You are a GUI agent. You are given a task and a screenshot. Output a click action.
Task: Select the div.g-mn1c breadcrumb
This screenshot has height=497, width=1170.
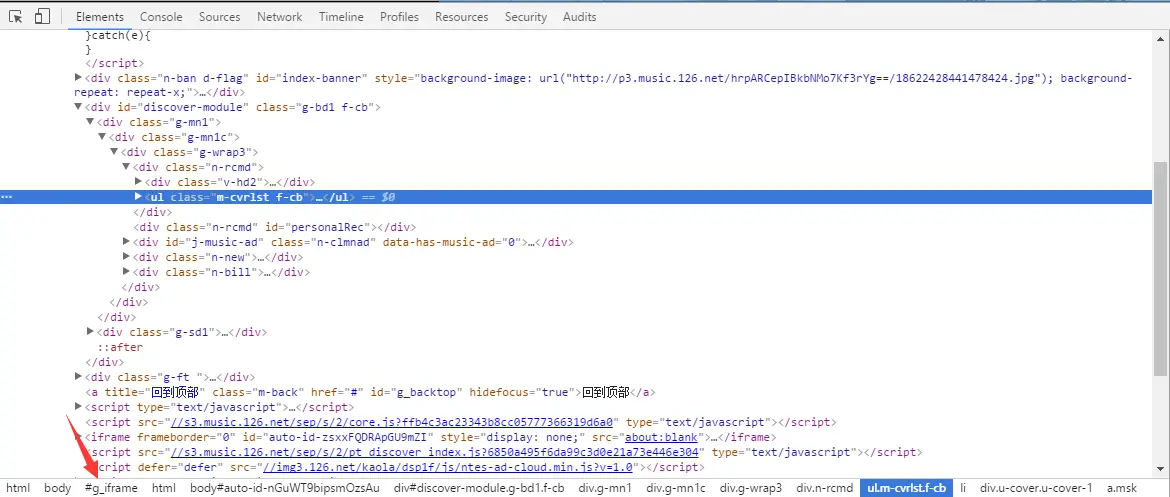675,488
